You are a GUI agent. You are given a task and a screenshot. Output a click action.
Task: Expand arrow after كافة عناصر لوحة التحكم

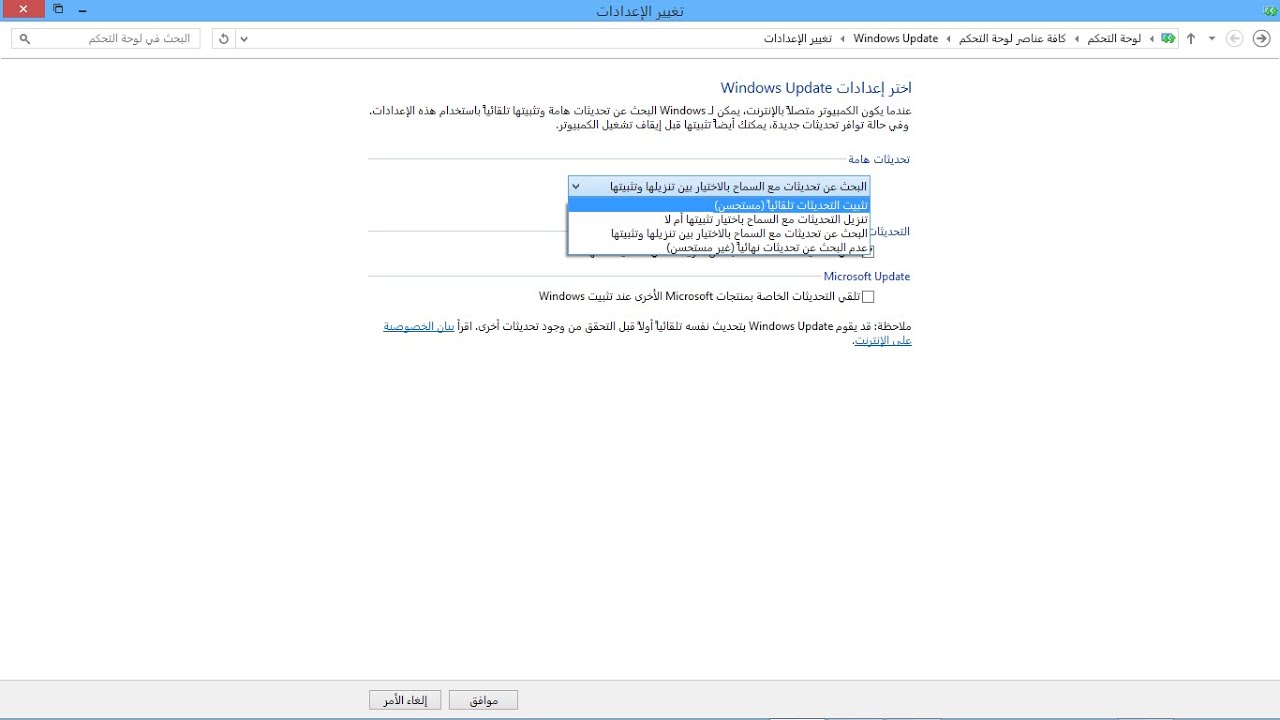[x=948, y=39]
